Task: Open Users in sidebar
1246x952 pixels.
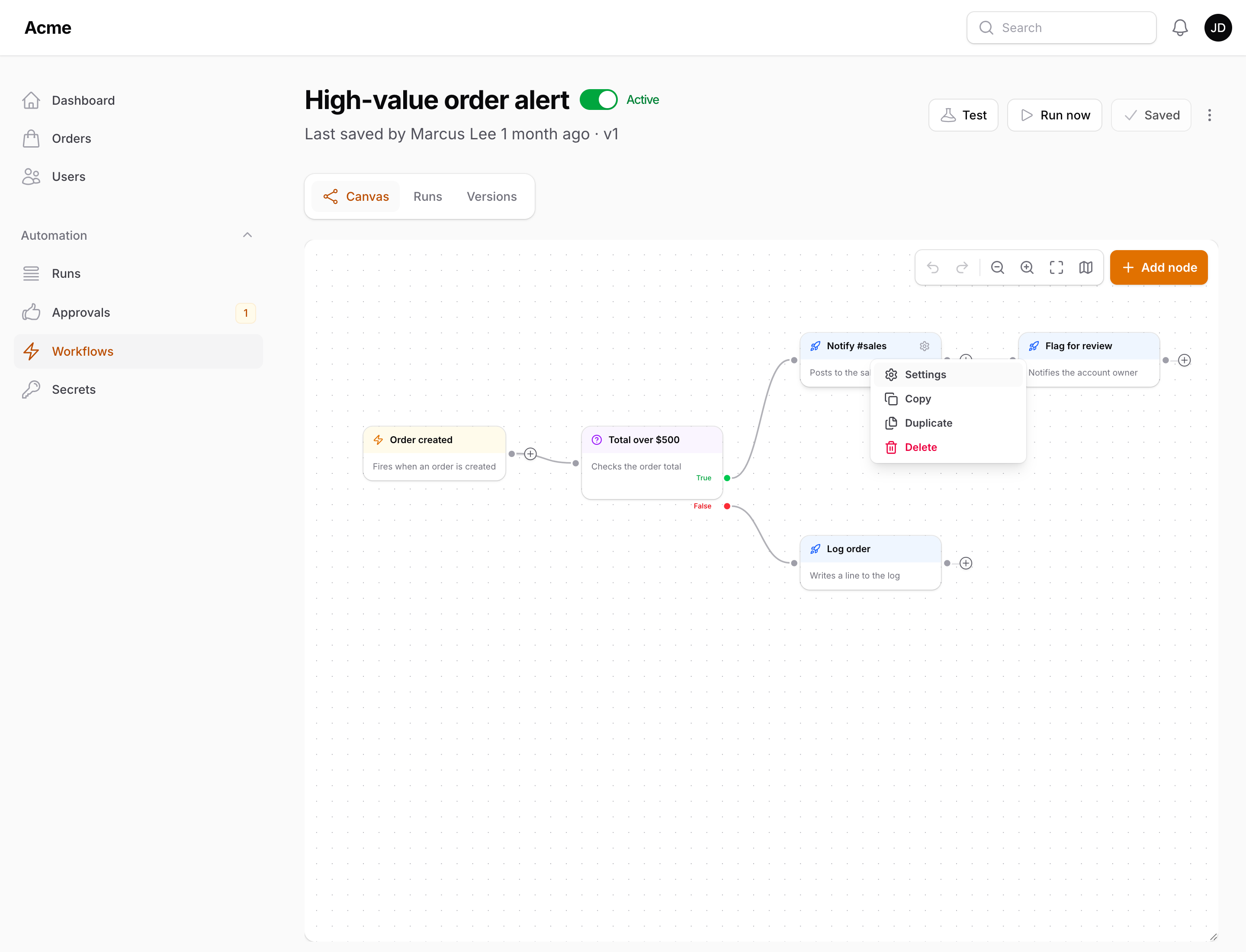Action: tap(138, 177)
